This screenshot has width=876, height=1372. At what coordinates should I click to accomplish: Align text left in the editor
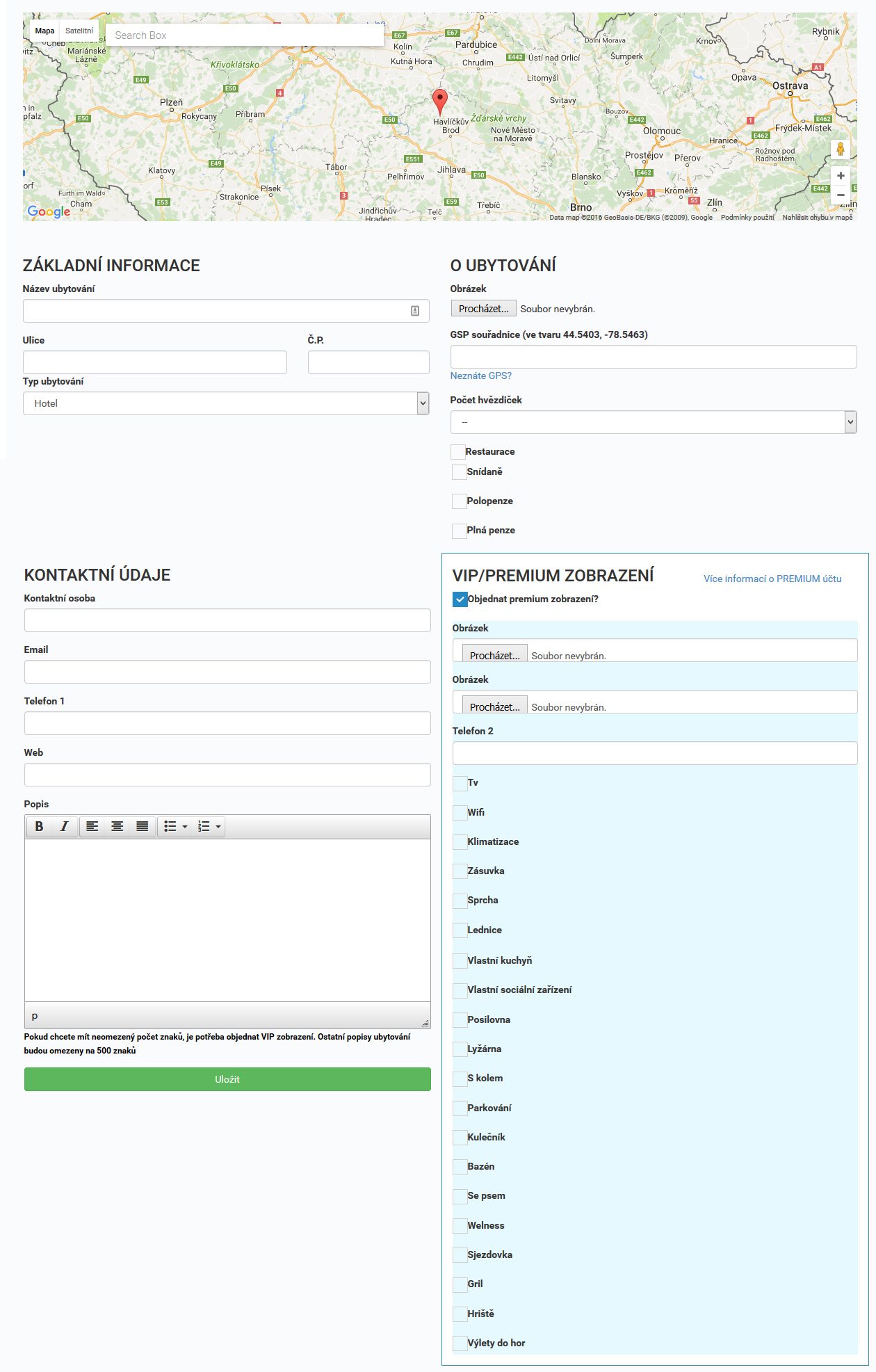click(92, 826)
